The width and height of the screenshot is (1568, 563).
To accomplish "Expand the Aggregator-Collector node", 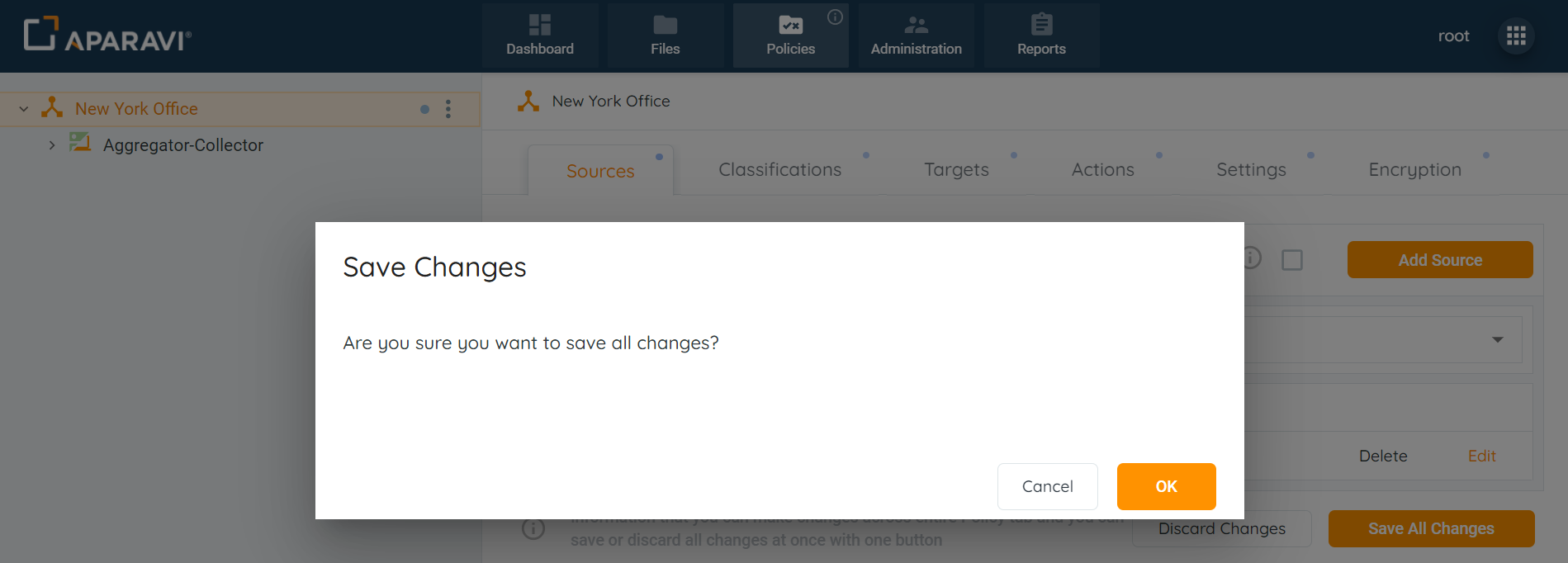I will (52, 144).
